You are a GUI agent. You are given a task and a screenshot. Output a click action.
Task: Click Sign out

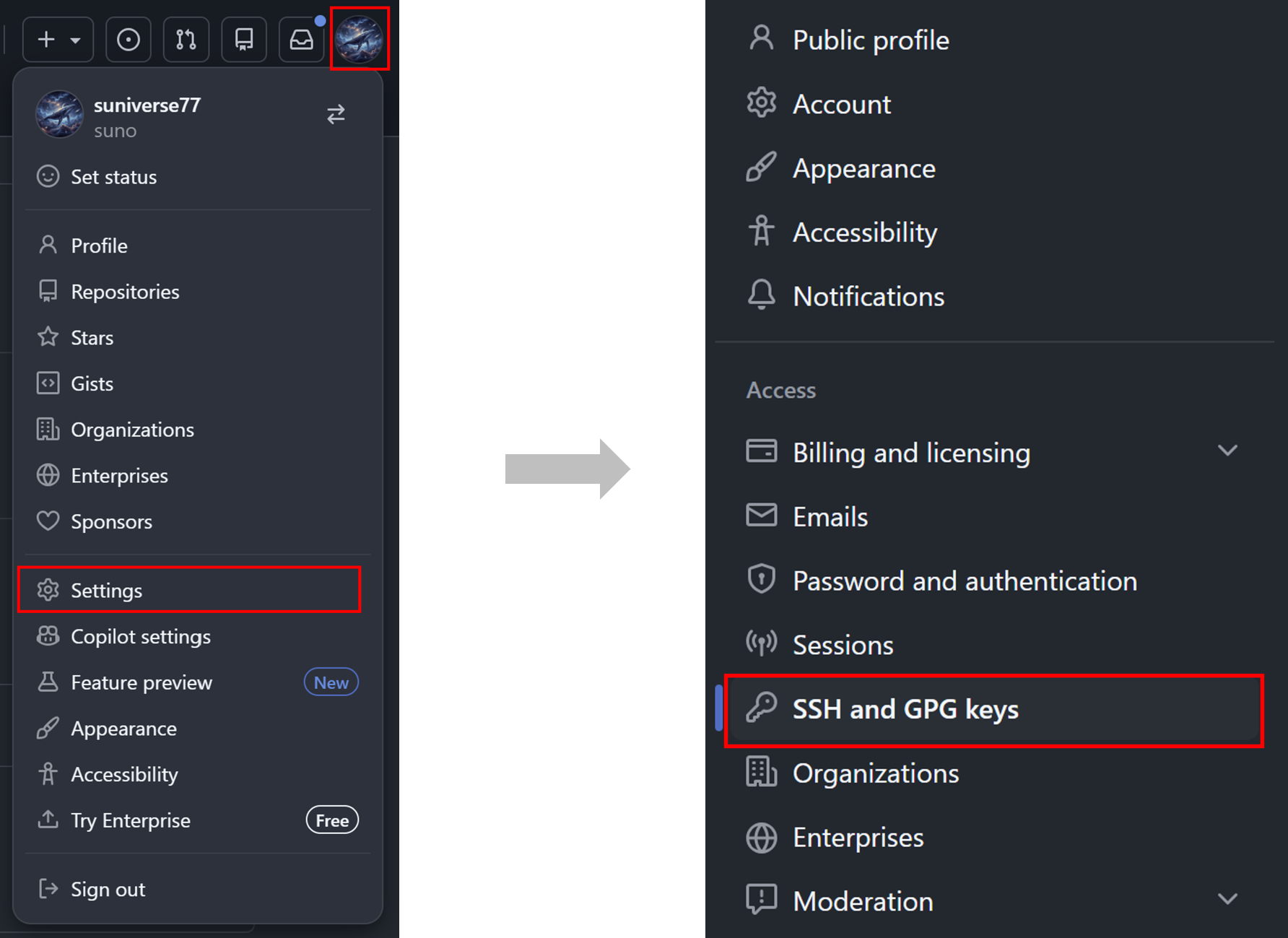pos(198,889)
